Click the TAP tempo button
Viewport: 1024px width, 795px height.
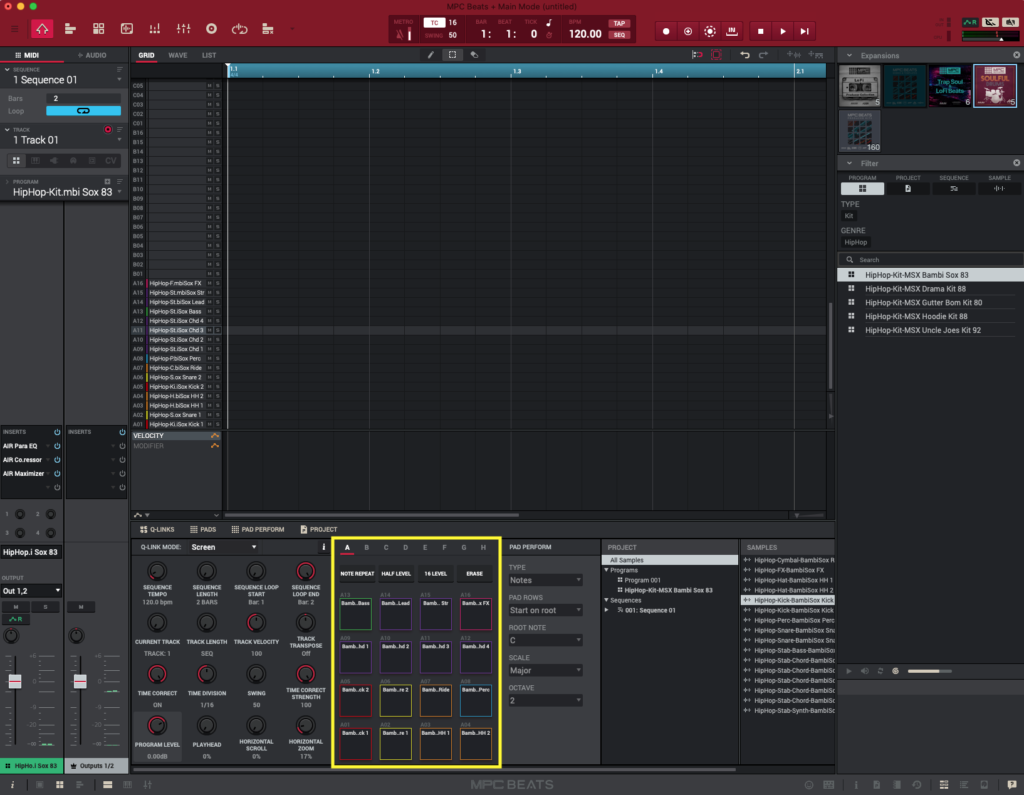tap(619, 24)
